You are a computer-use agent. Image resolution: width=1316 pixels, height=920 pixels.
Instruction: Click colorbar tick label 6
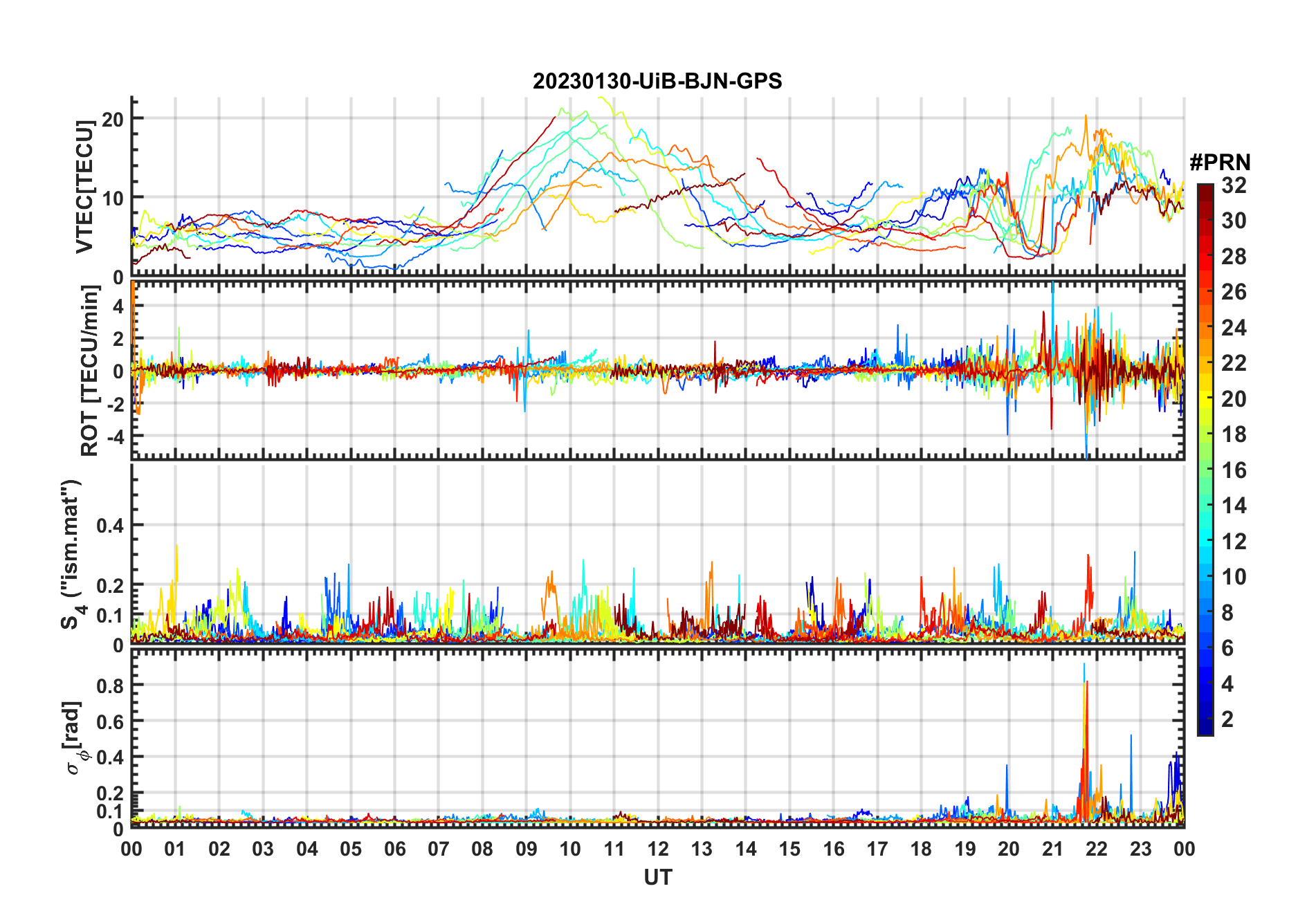[1227, 648]
